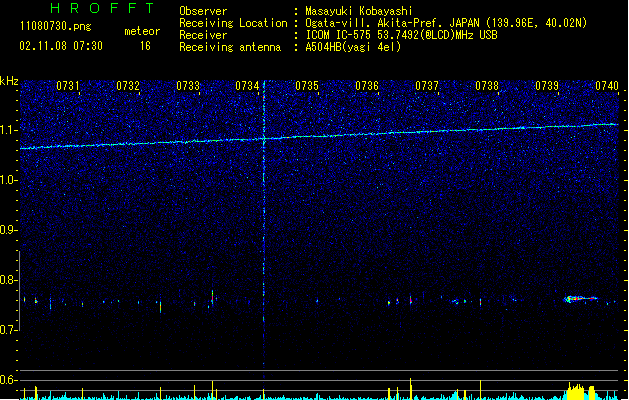Click the 0740 time marker
The height and width of the screenshot is (400, 629).
[607, 86]
